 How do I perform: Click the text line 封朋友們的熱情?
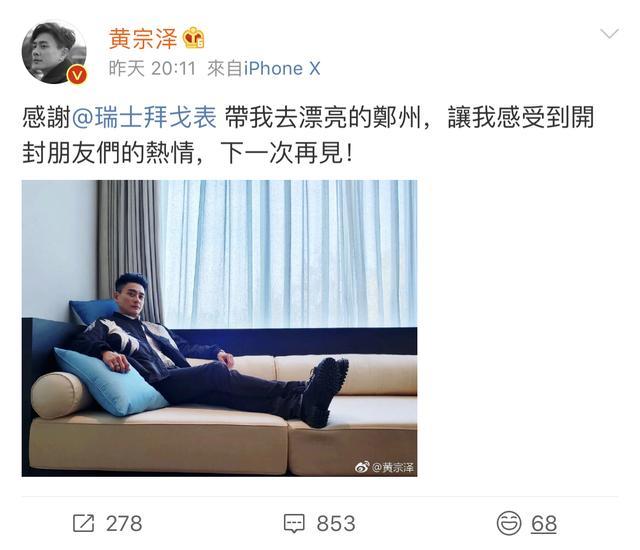tap(108, 153)
